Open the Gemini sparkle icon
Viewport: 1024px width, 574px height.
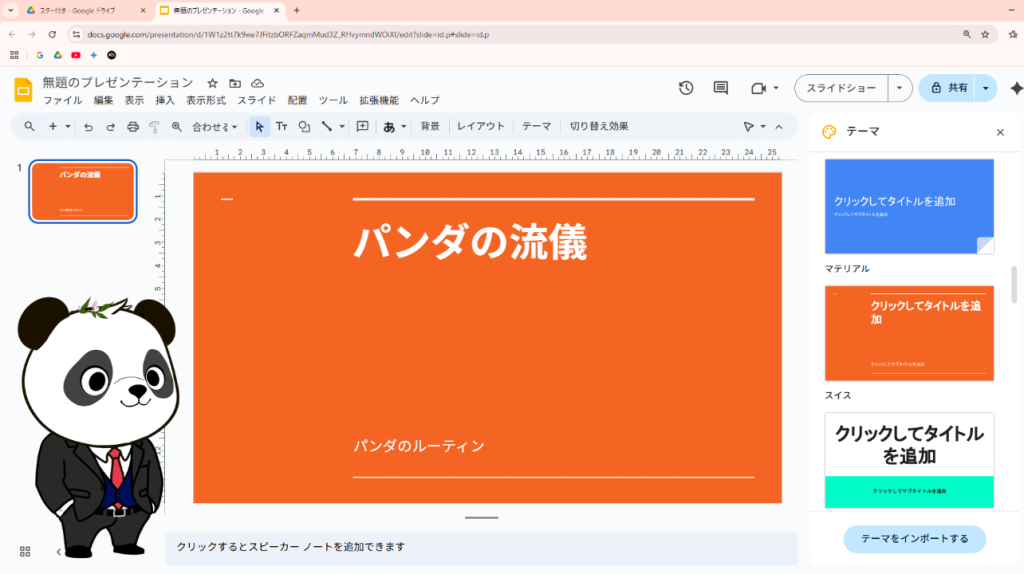(1016, 88)
